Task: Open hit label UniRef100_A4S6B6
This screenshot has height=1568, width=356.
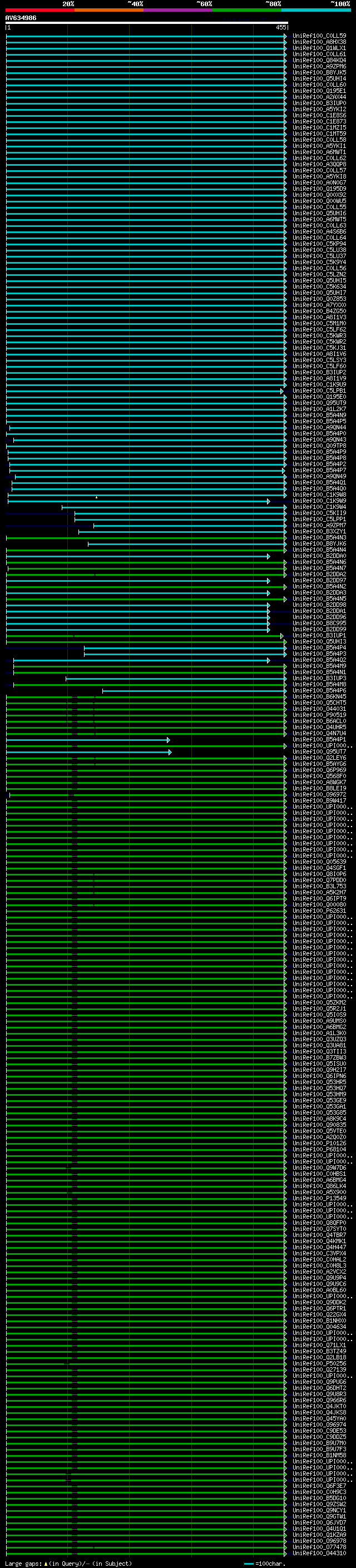Action: coord(319,232)
